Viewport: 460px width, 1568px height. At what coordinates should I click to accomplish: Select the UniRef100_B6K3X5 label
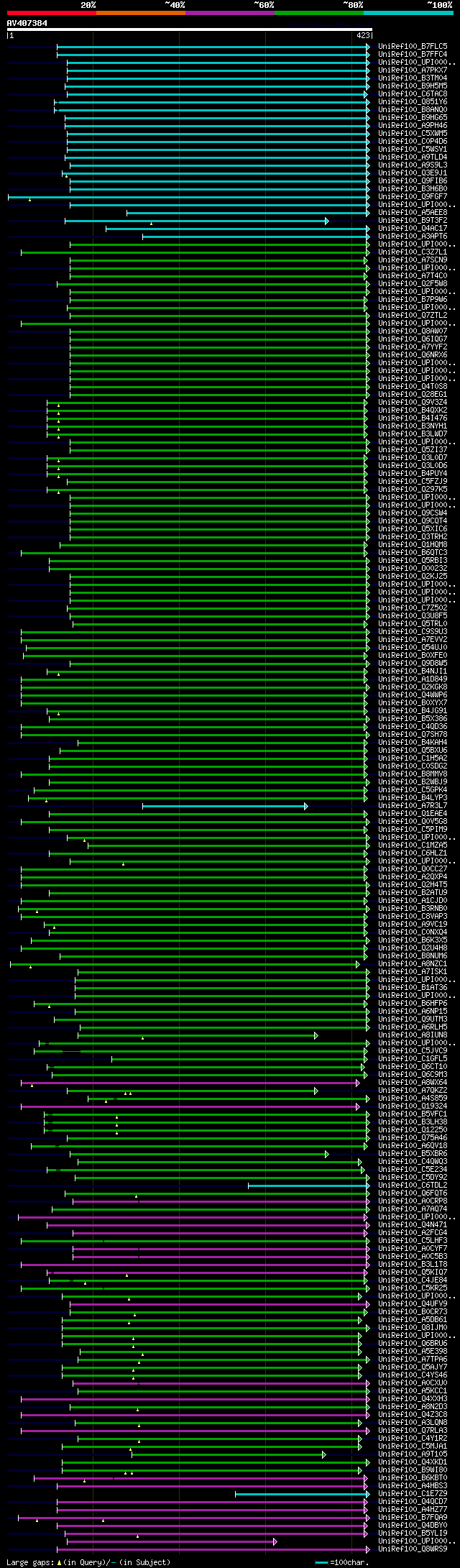click(413, 940)
